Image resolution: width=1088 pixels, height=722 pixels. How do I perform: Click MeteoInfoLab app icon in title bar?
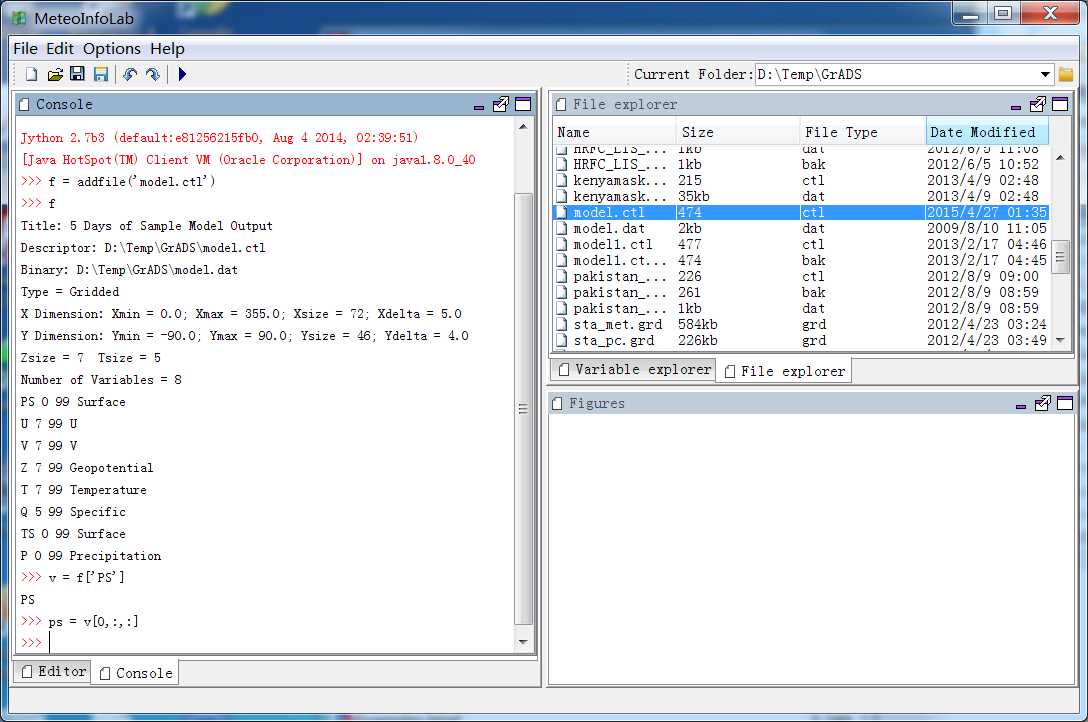tap(19, 18)
